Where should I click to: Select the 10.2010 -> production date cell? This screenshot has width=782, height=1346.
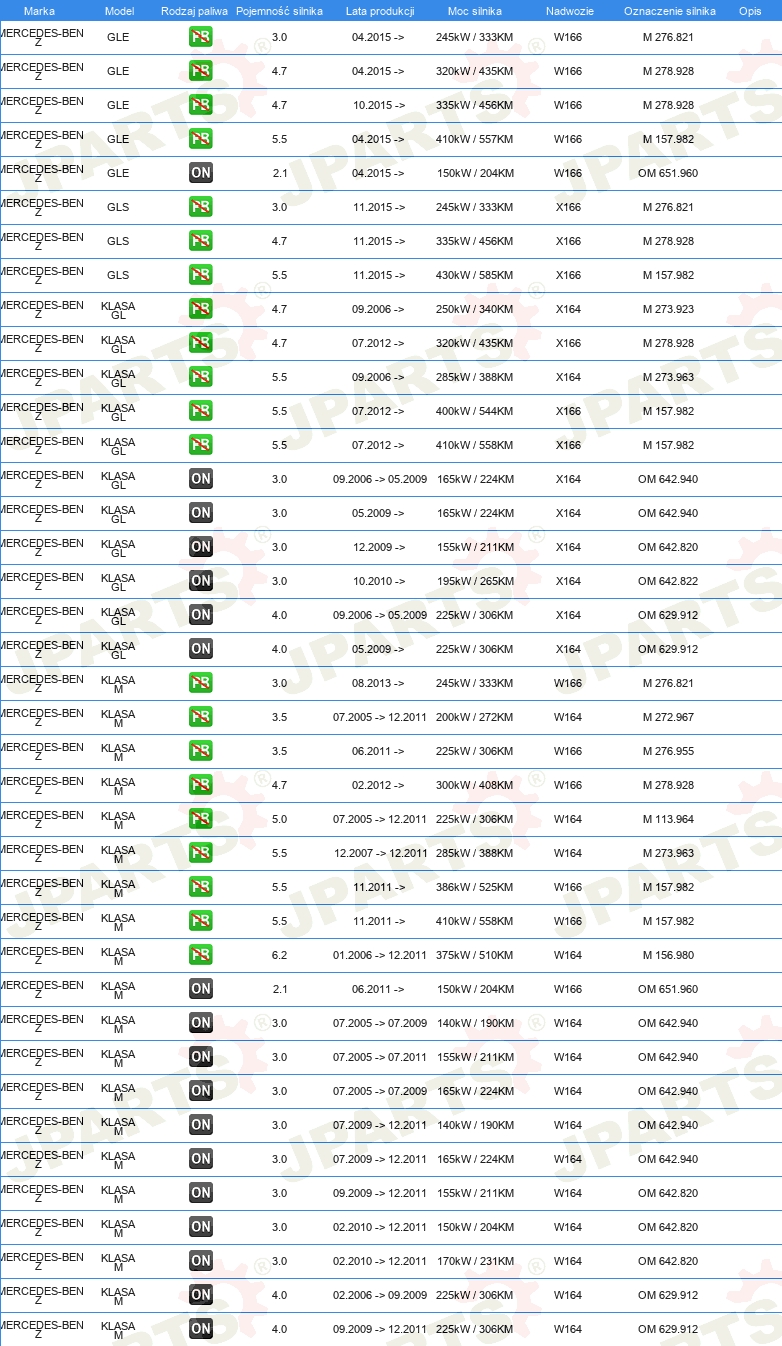(x=378, y=581)
